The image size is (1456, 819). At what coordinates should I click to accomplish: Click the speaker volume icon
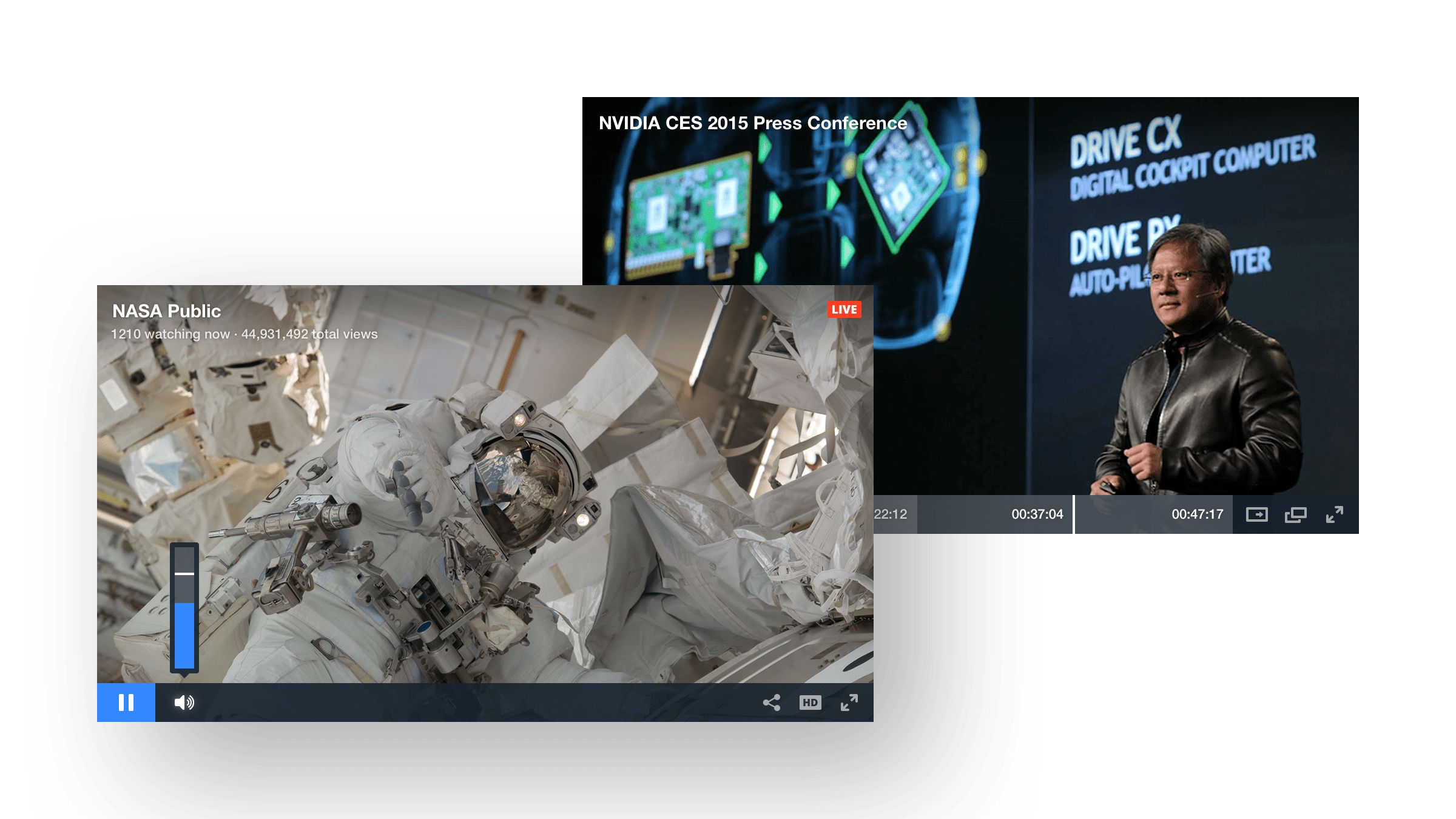click(184, 703)
